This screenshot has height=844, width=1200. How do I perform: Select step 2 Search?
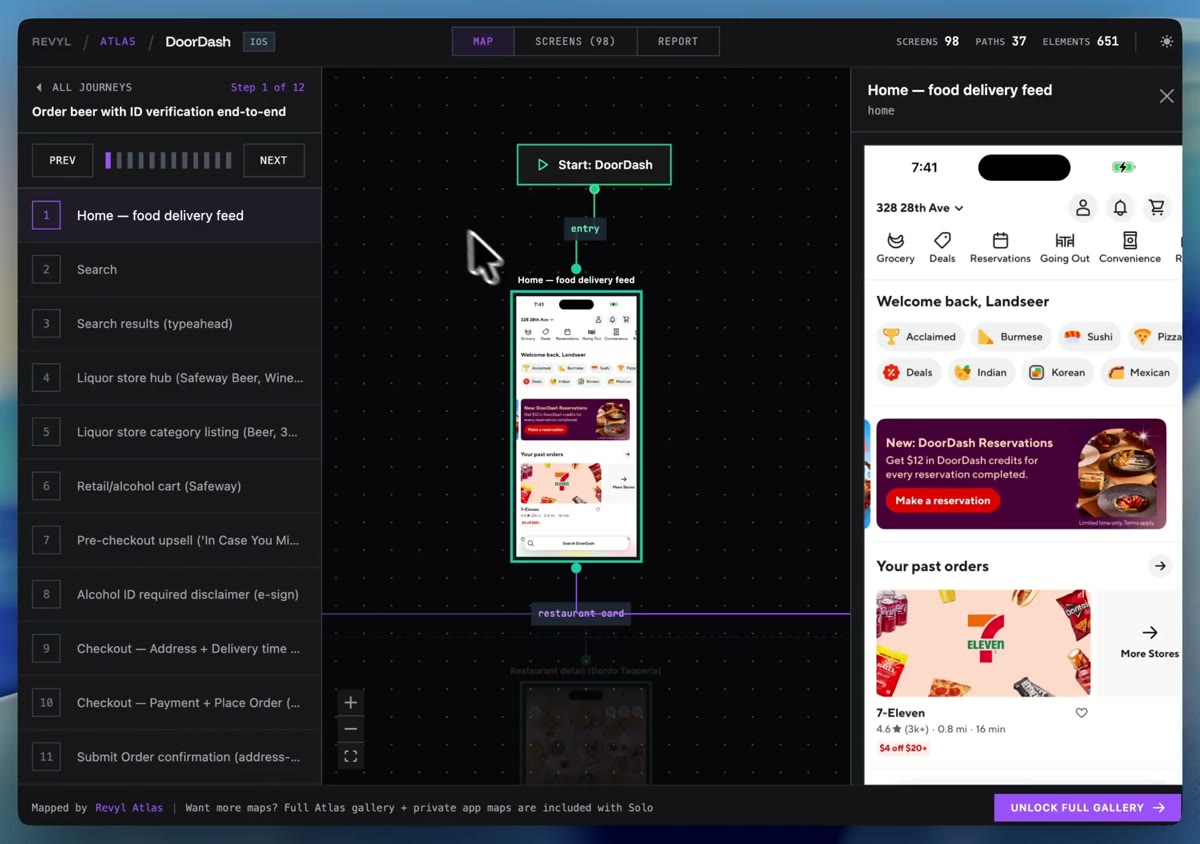tap(170, 269)
